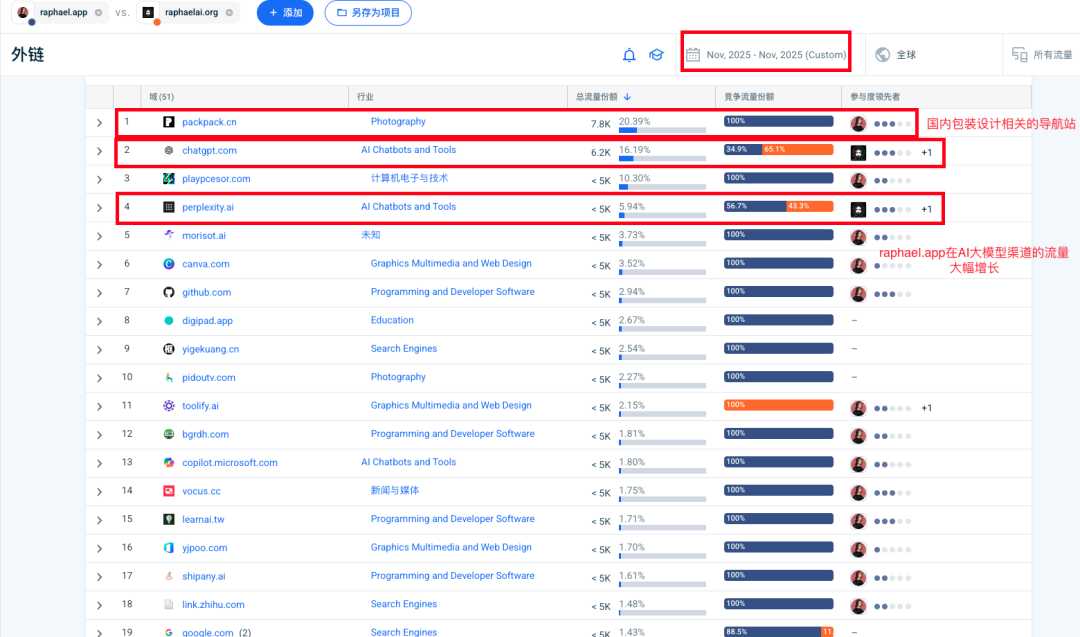The width and height of the screenshot is (1080, 637).
Task: Expand the digipad.app row
Action: point(99,322)
